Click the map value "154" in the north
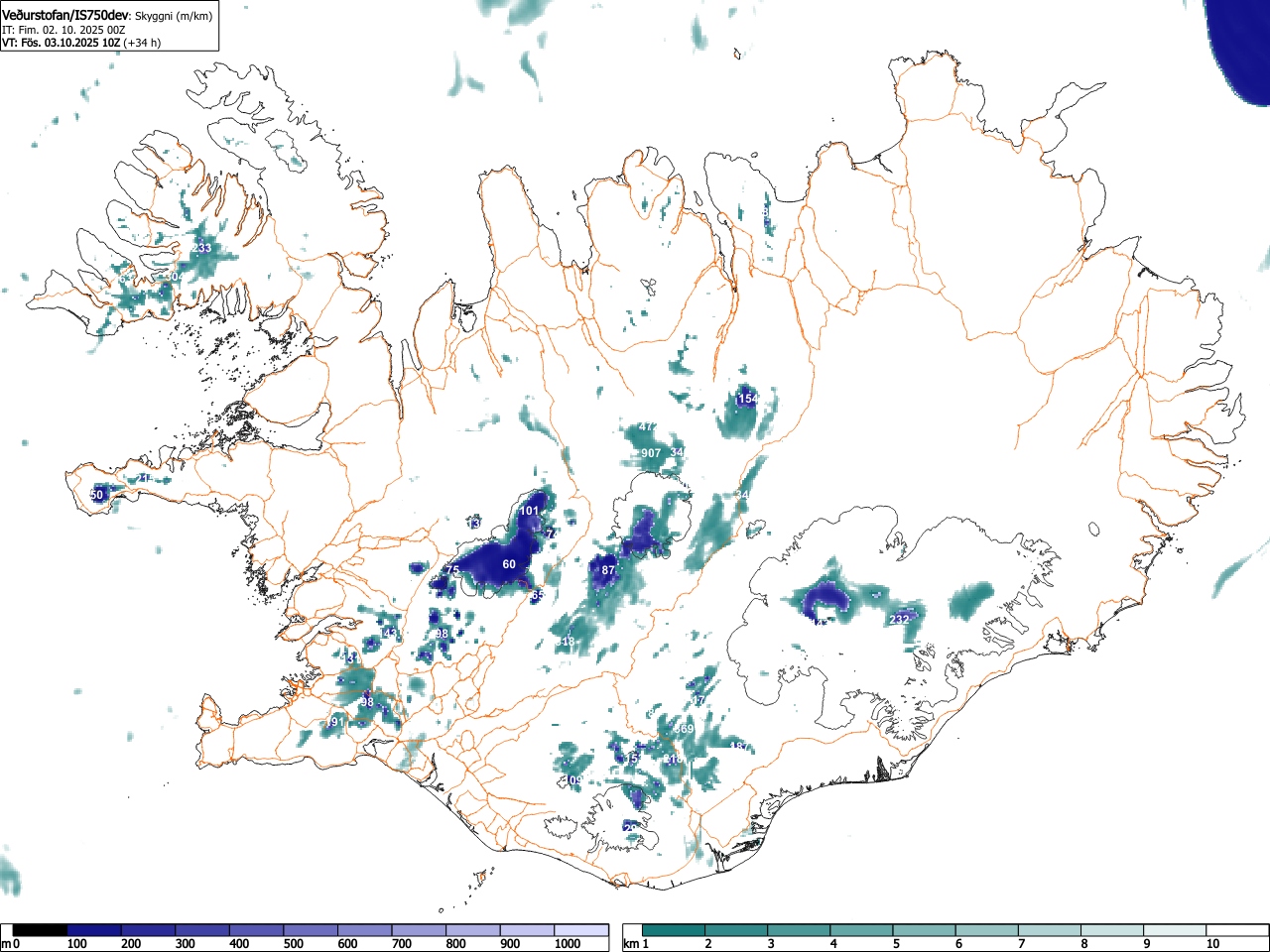1270x952 pixels. (748, 399)
